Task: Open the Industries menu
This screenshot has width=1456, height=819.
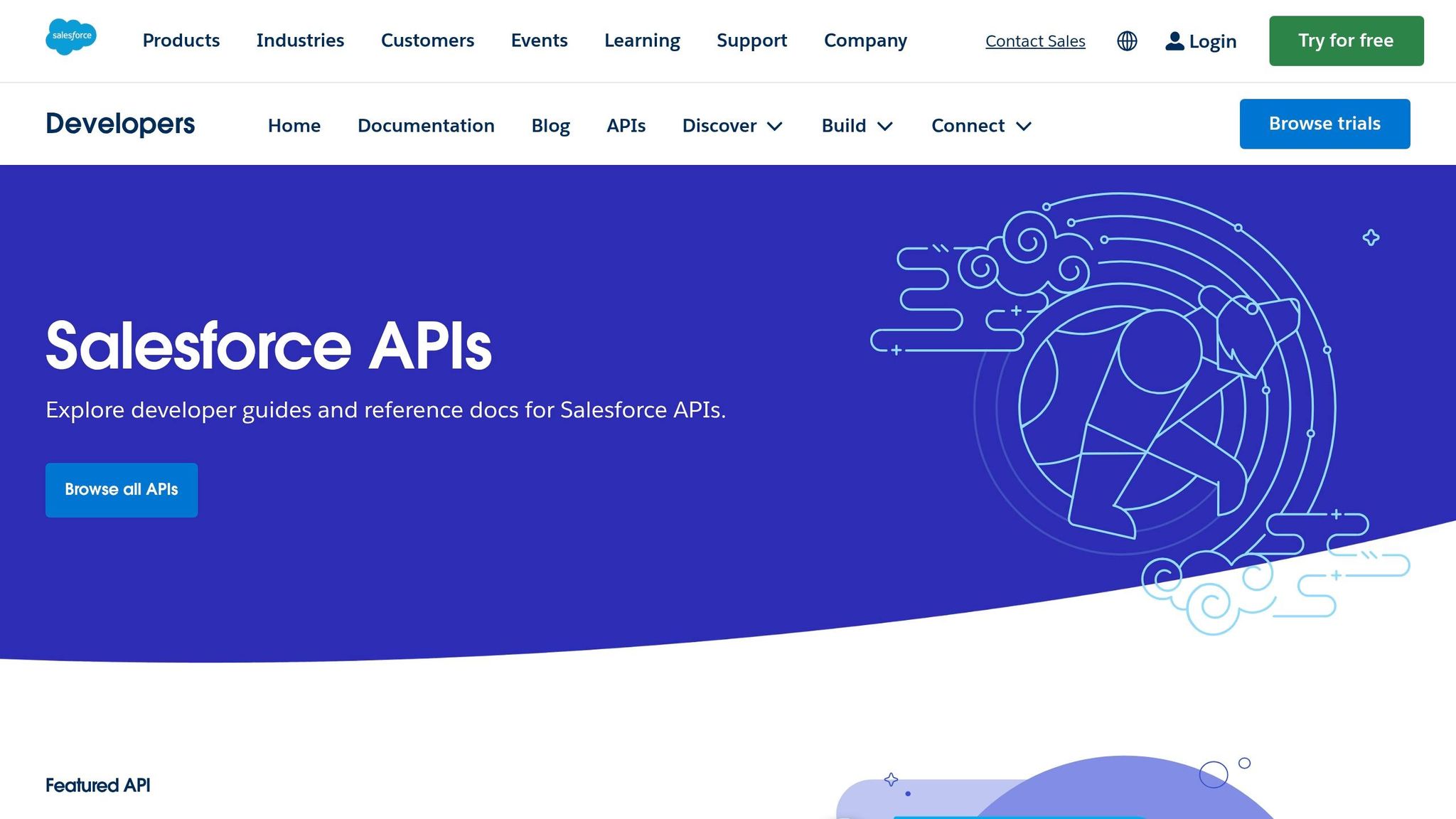Action: [x=300, y=41]
